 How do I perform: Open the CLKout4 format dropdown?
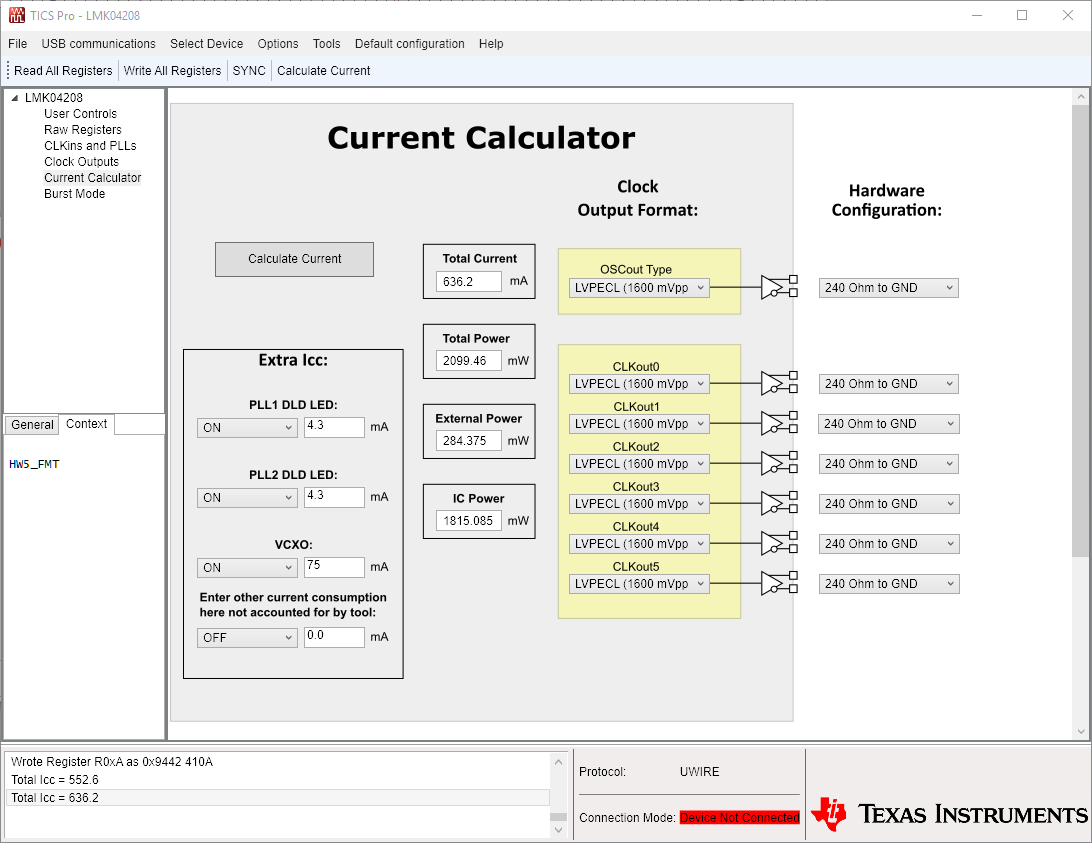[x=639, y=544]
